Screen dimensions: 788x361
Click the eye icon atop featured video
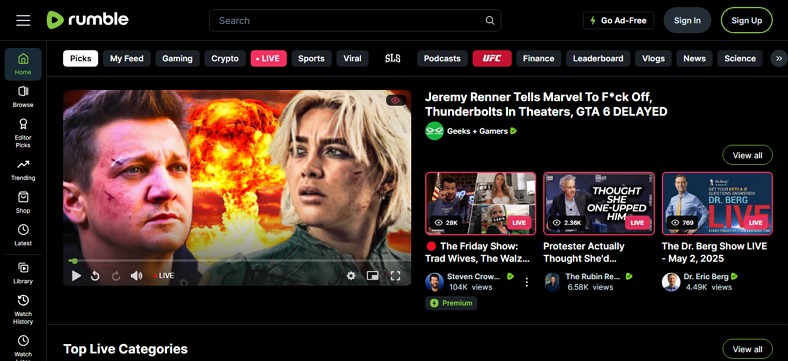[396, 101]
